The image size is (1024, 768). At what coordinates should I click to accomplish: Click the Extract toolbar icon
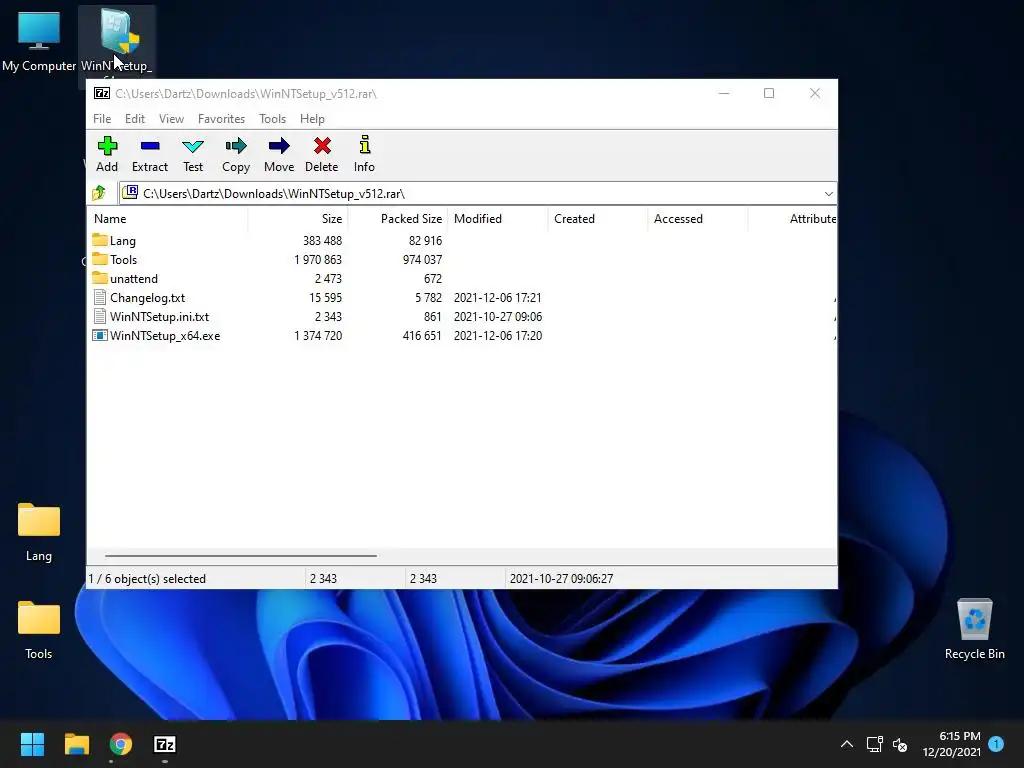coord(150,146)
